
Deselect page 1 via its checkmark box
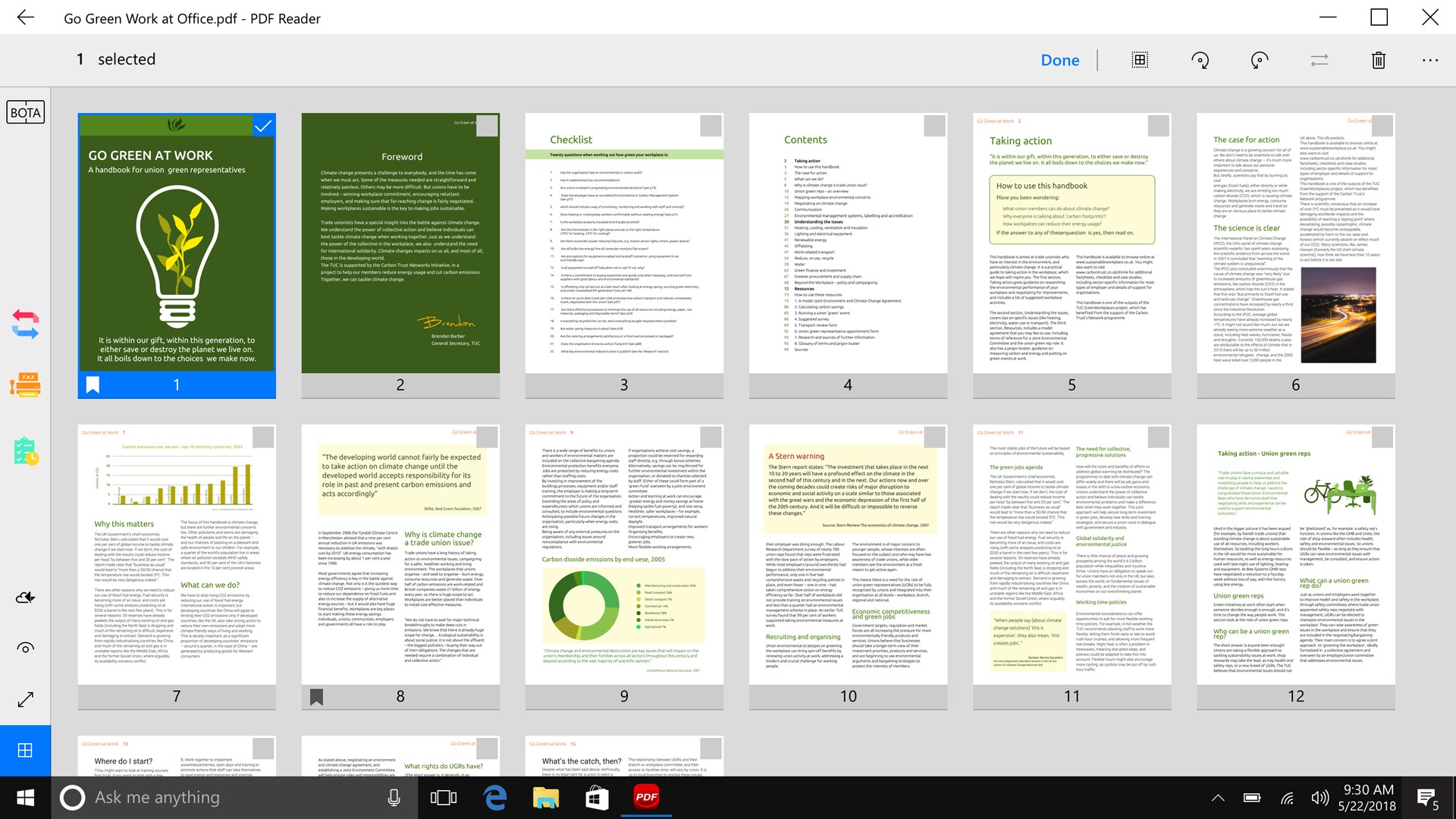263,126
